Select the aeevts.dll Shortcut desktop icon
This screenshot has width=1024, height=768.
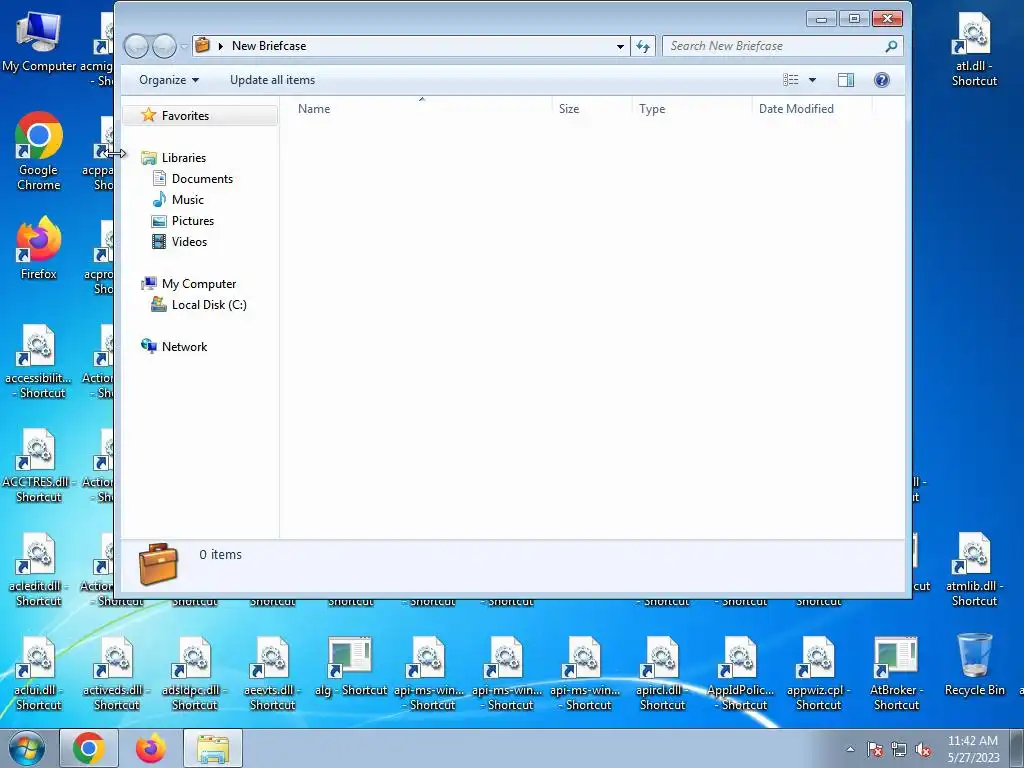click(272, 673)
